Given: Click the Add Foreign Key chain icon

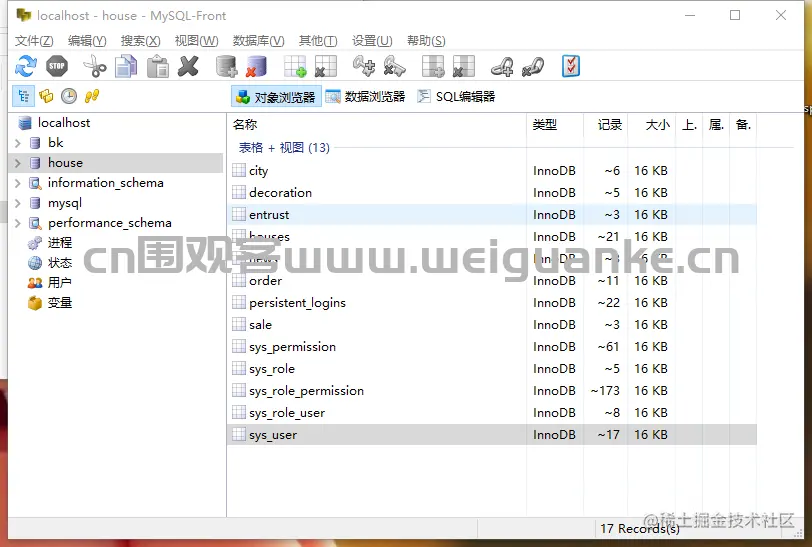Looking at the screenshot, I should pyautogui.click(x=502, y=66).
